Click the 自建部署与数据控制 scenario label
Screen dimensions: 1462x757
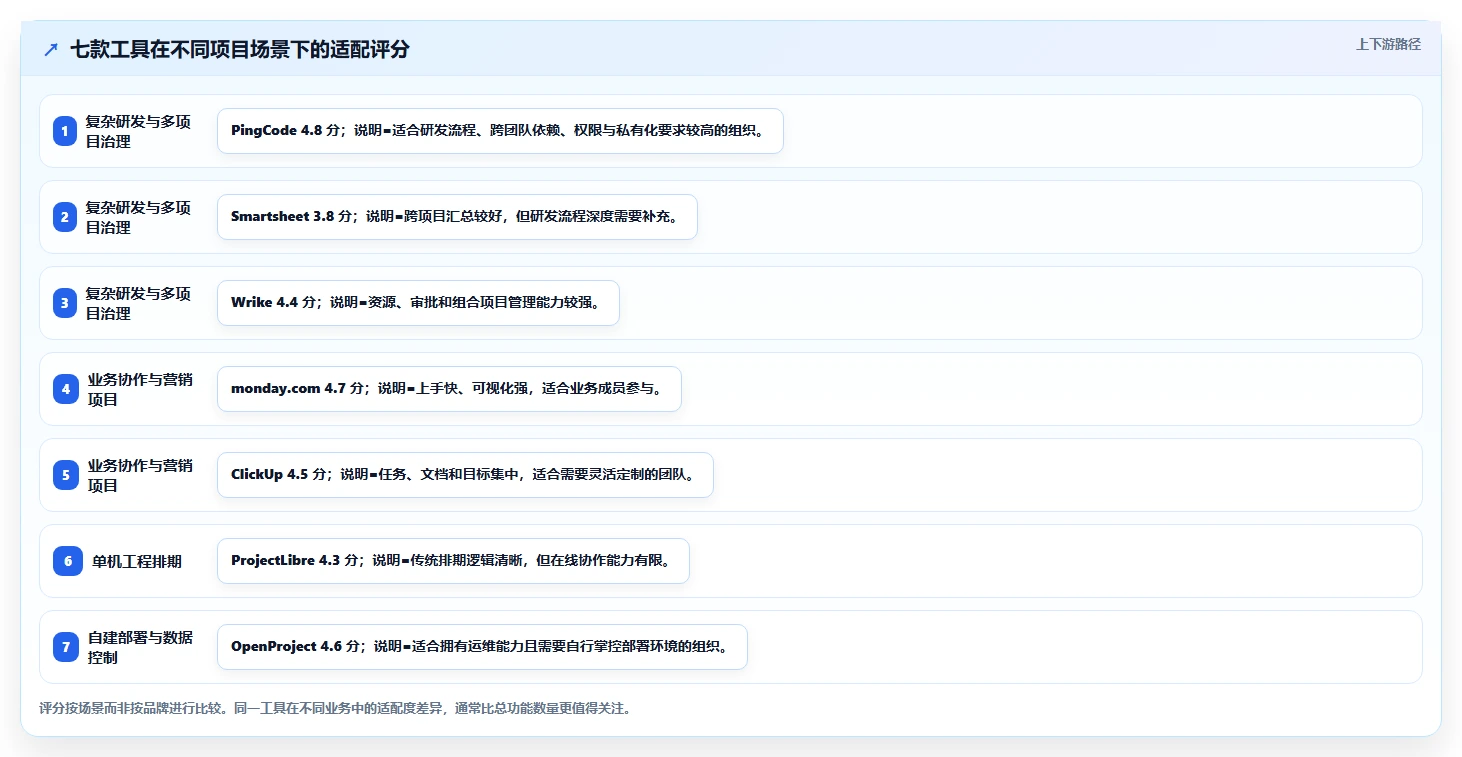[140, 647]
